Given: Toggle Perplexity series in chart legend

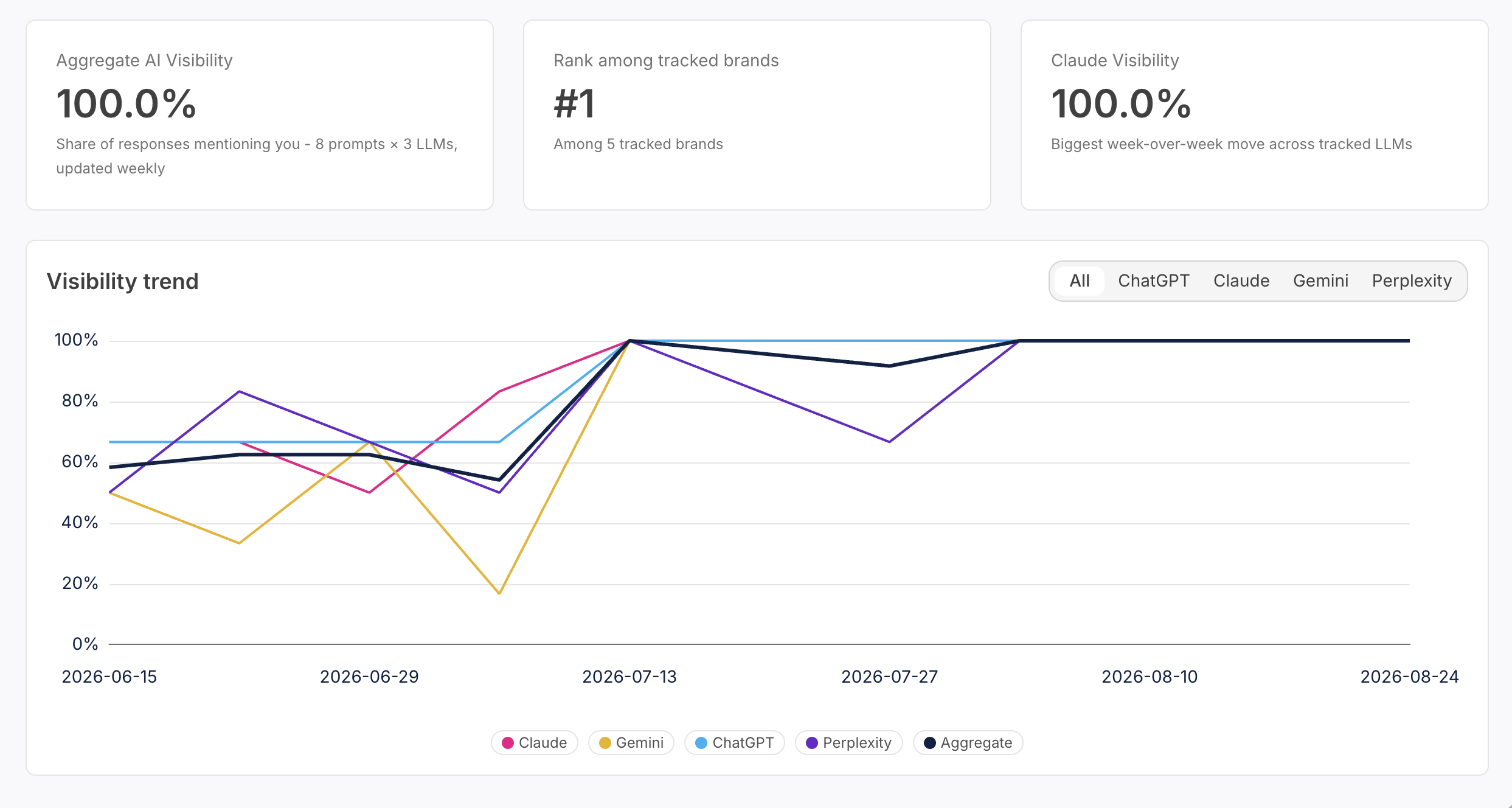Looking at the screenshot, I should coord(849,742).
